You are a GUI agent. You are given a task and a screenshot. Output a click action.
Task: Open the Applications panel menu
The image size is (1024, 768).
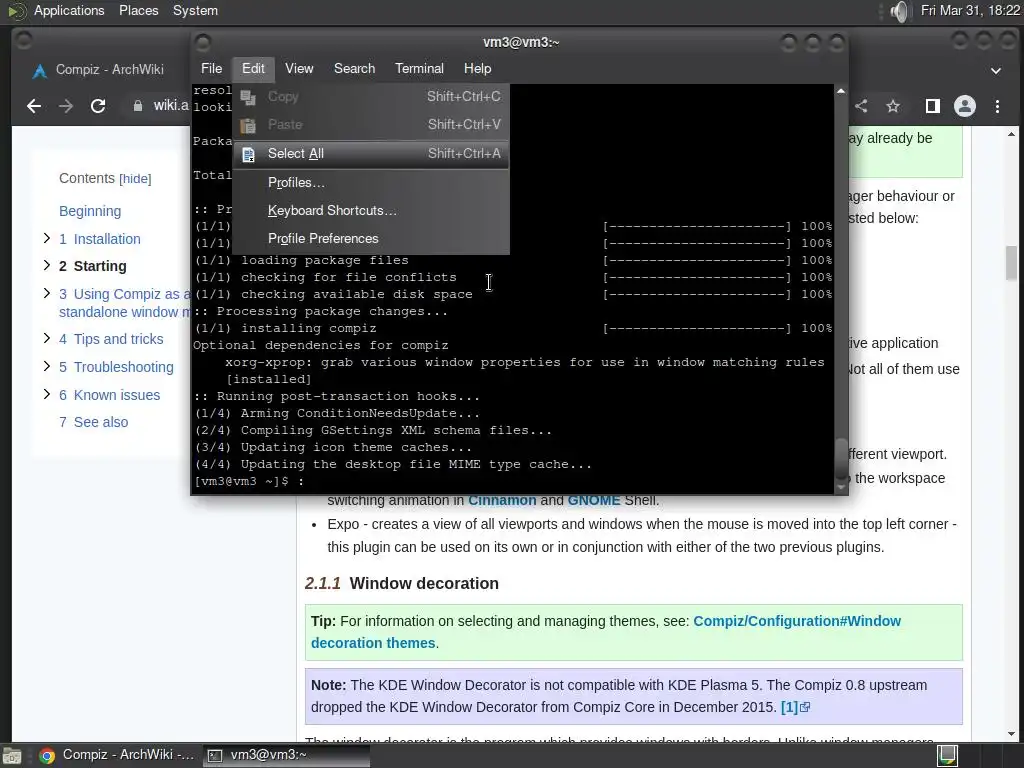tap(69, 10)
